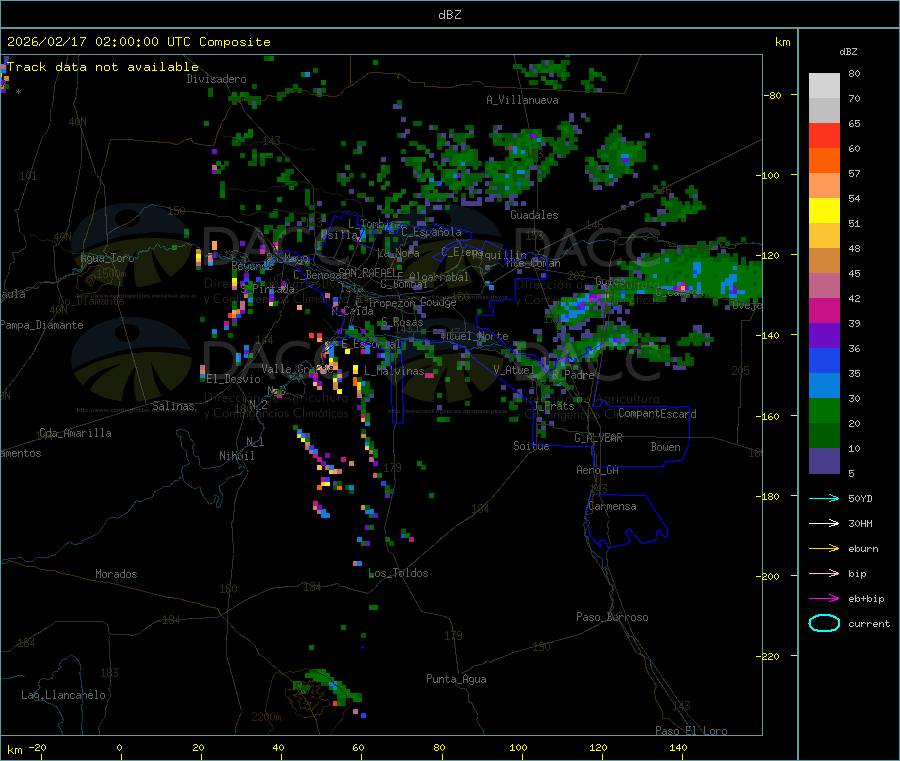Click the 'Nihuil' map label

(236, 456)
